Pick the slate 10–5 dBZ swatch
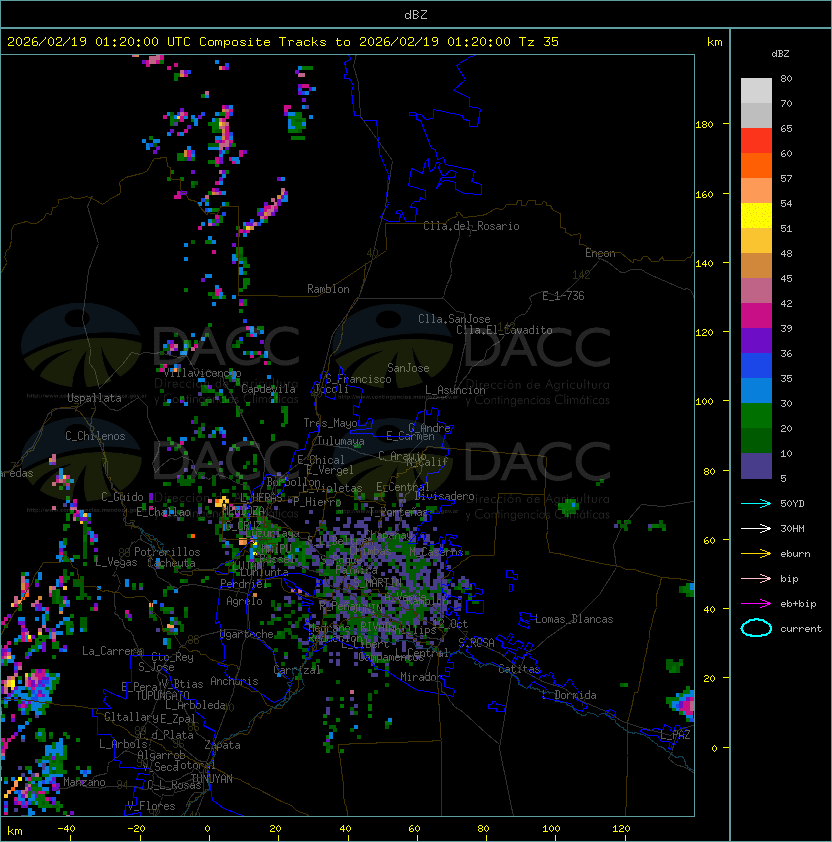Viewport: 832px width, 842px height. pos(756,466)
